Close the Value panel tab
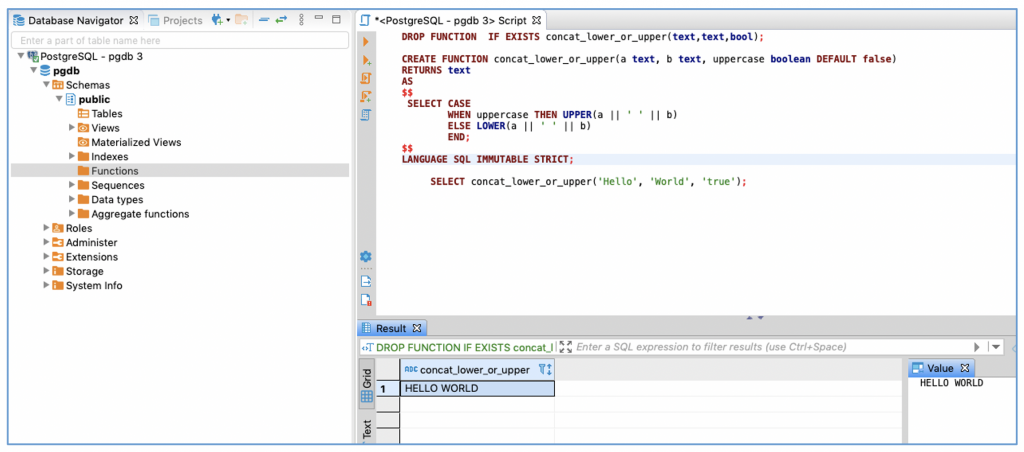Screen dimensions: 1024x452 tap(966, 368)
